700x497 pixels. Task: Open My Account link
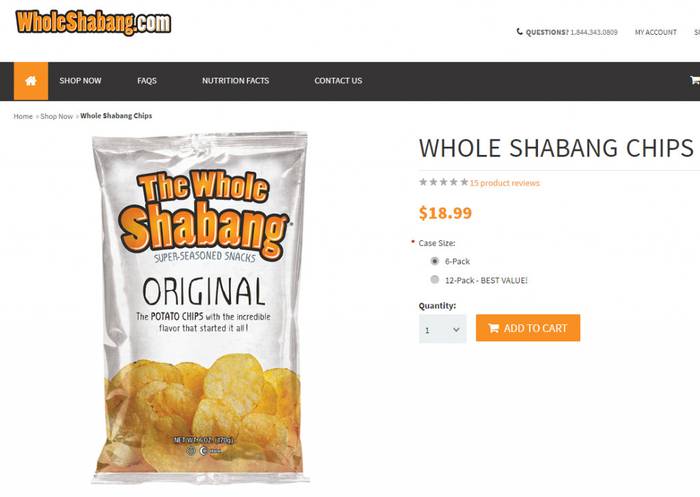[x=655, y=32]
